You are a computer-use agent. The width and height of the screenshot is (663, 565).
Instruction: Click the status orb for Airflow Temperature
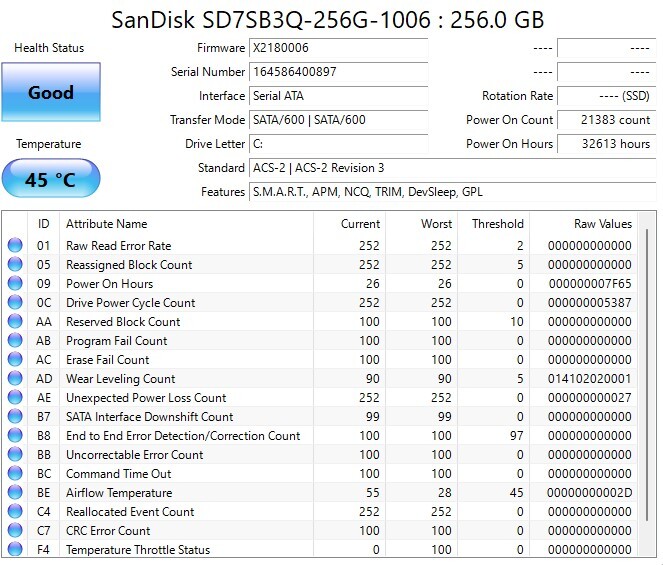click(x=15, y=493)
